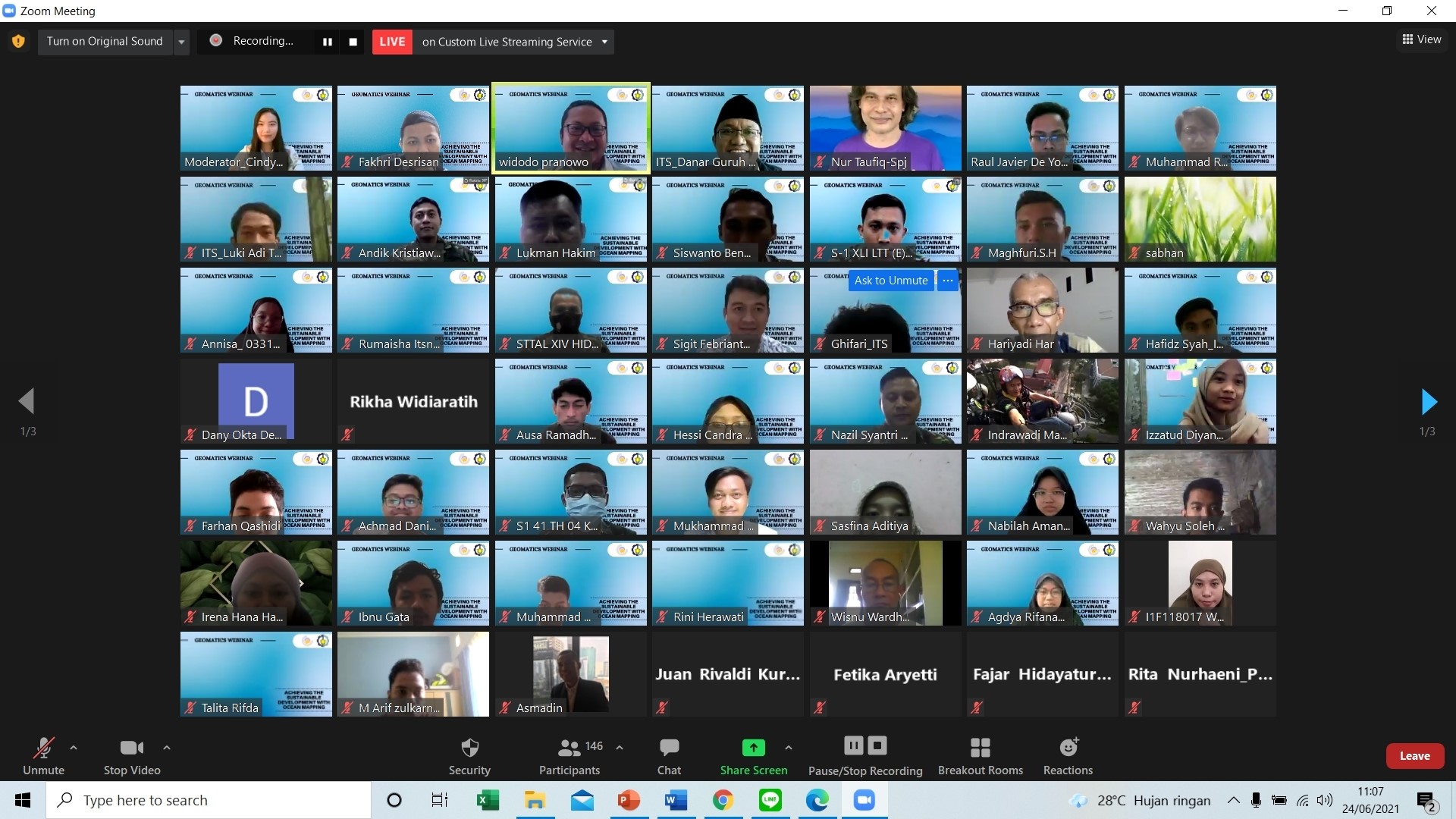
Task: Go to the next page of participants
Action: click(1429, 402)
